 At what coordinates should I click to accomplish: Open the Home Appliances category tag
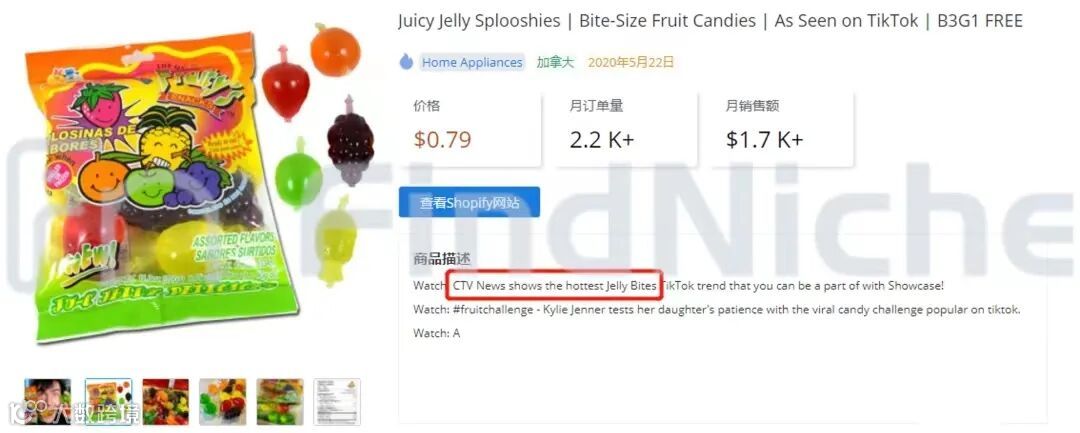point(472,62)
